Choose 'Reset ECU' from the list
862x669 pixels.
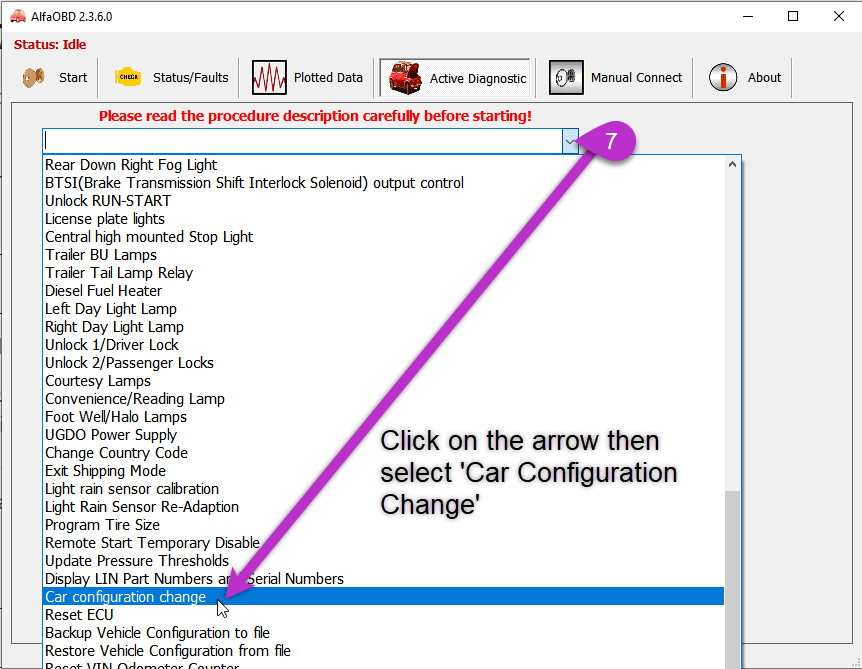click(383, 615)
